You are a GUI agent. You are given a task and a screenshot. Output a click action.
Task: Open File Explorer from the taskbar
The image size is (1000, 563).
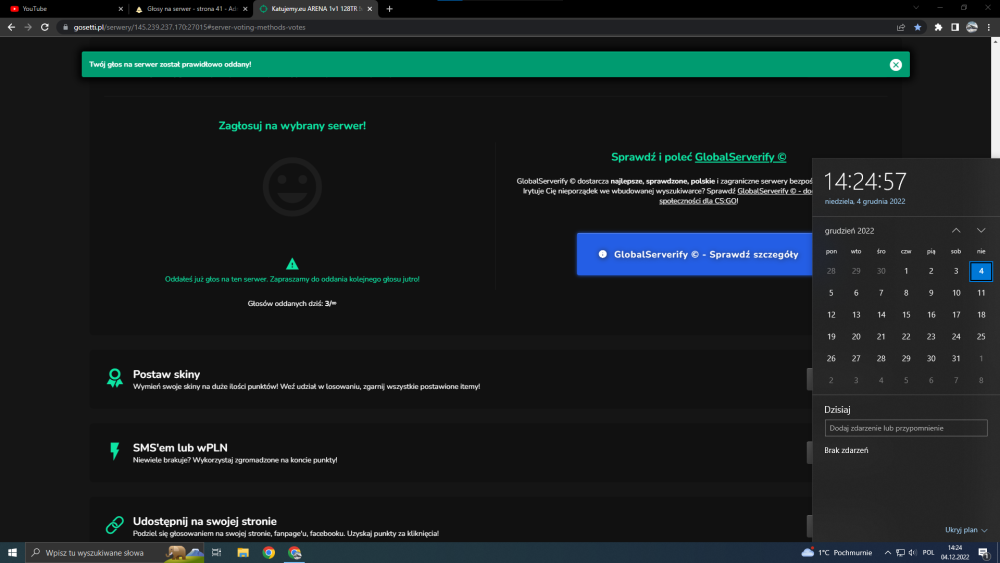(243, 552)
